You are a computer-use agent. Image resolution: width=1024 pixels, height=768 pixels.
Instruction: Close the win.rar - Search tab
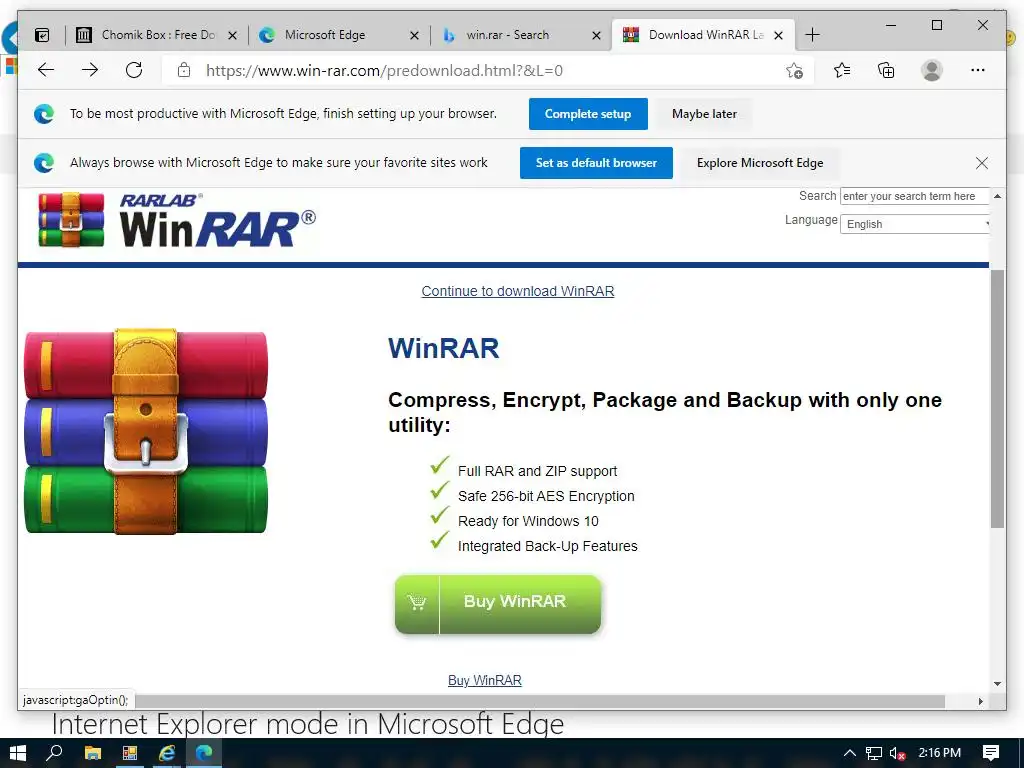click(596, 35)
